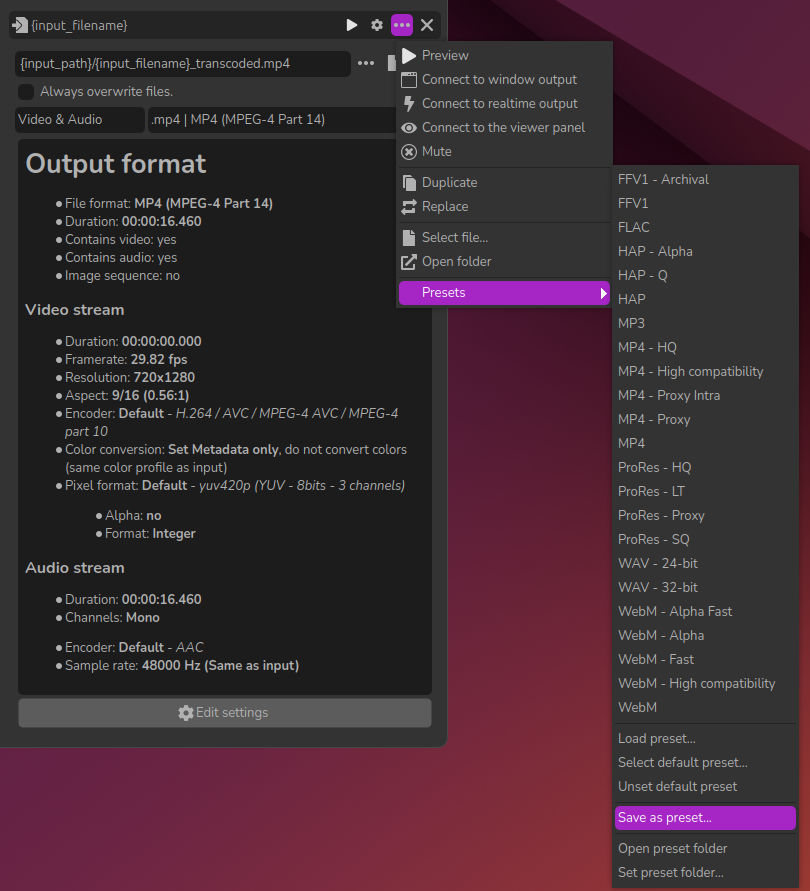Open settings via the header gear icon
The image size is (810, 891).
point(377,25)
